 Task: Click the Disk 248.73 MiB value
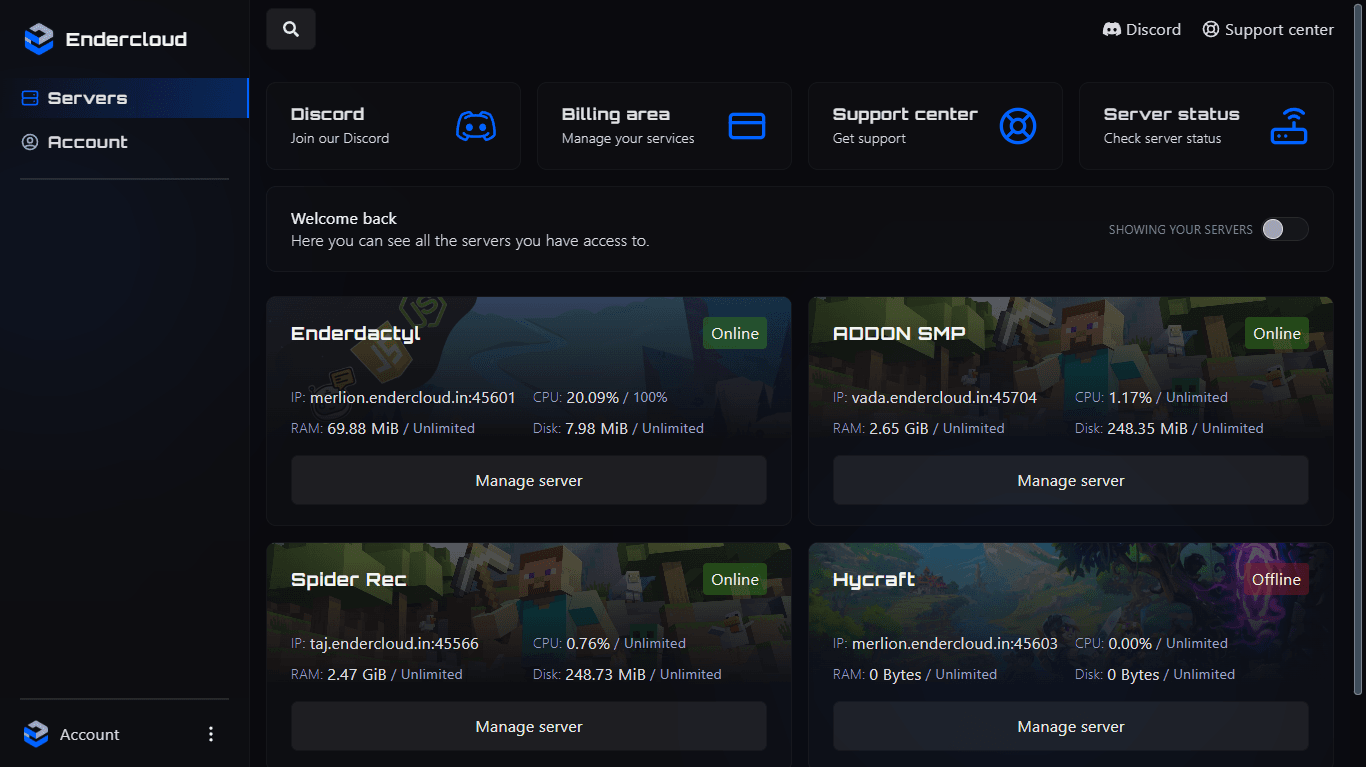[605, 674]
